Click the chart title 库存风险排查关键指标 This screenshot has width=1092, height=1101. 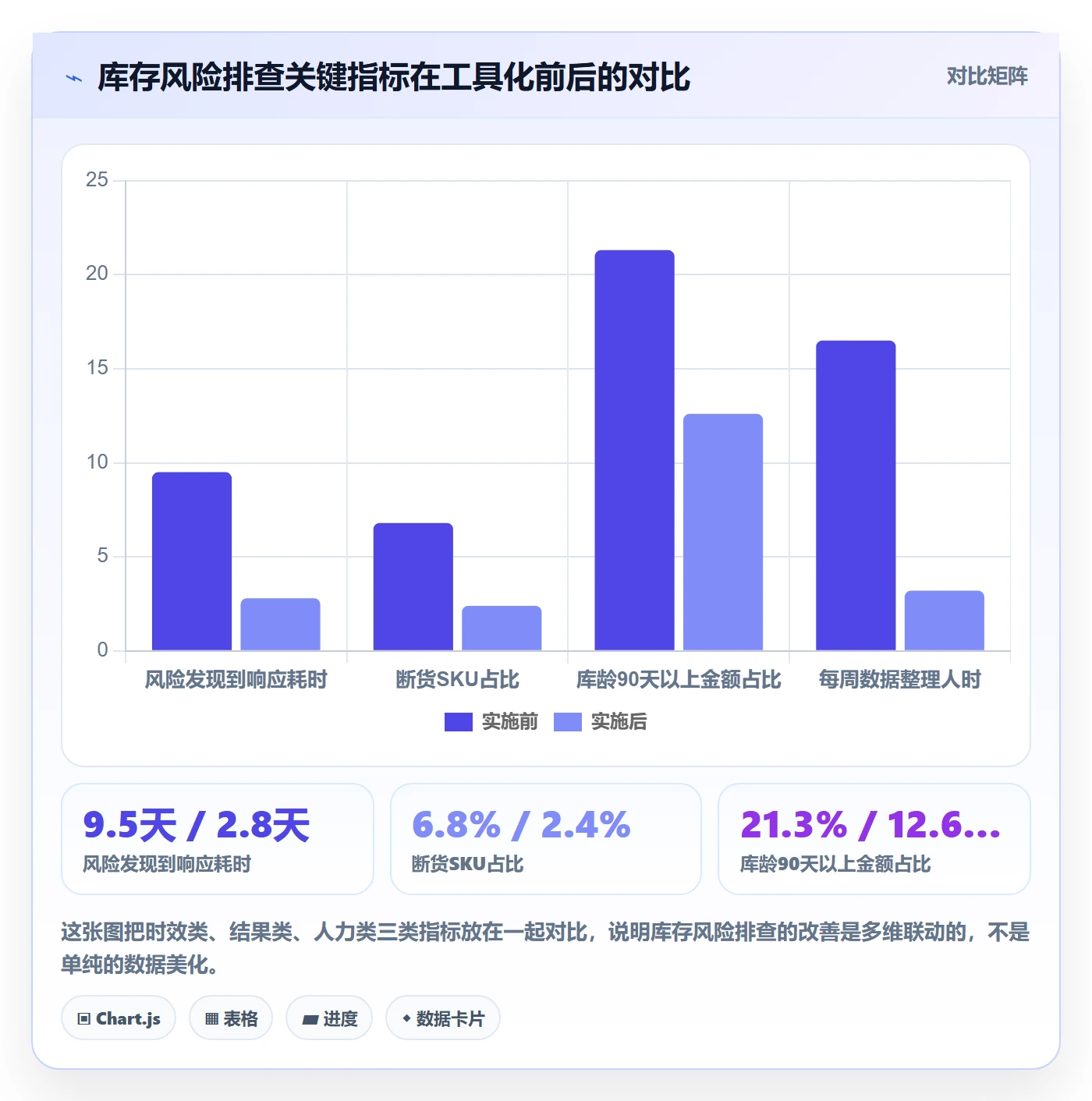[394, 77]
